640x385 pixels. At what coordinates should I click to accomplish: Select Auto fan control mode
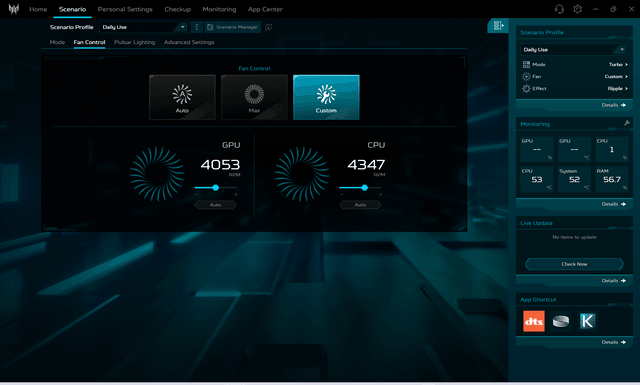pos(182,97)
